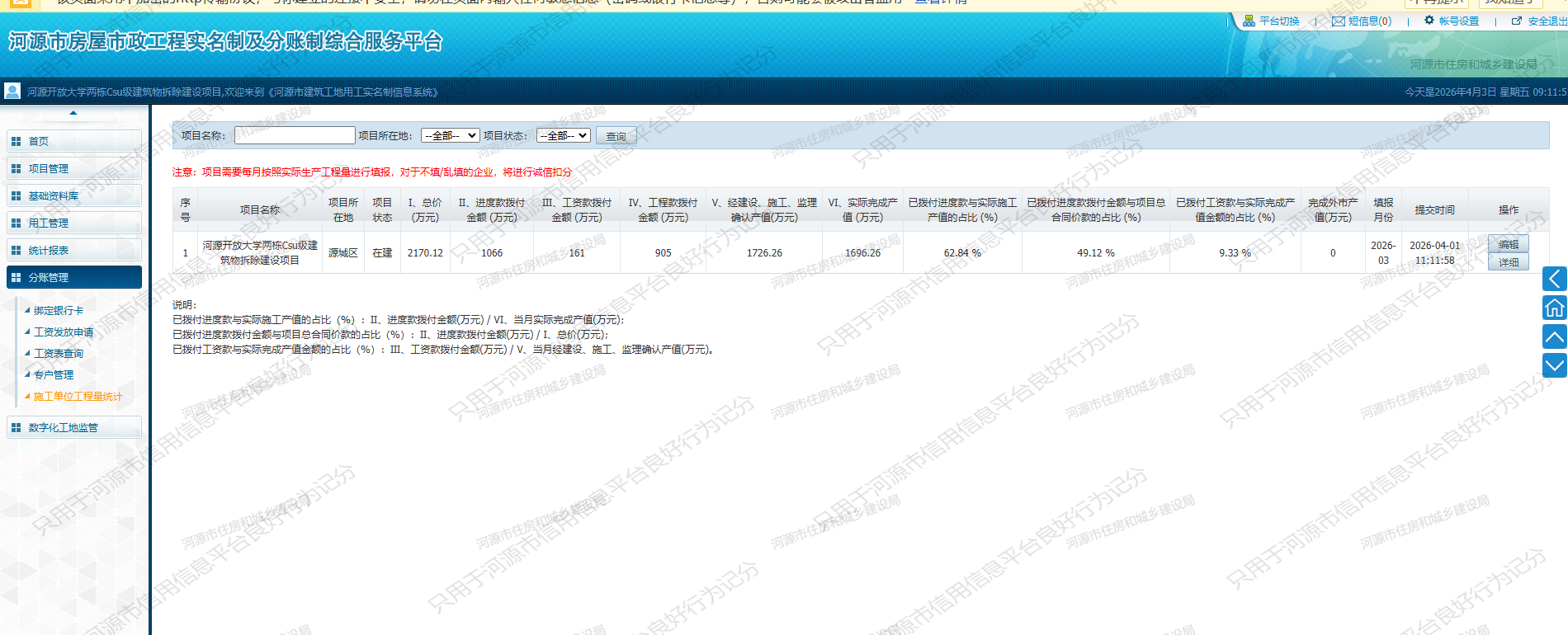Open the 项目管理 sidebar menu

coord(74,168)
